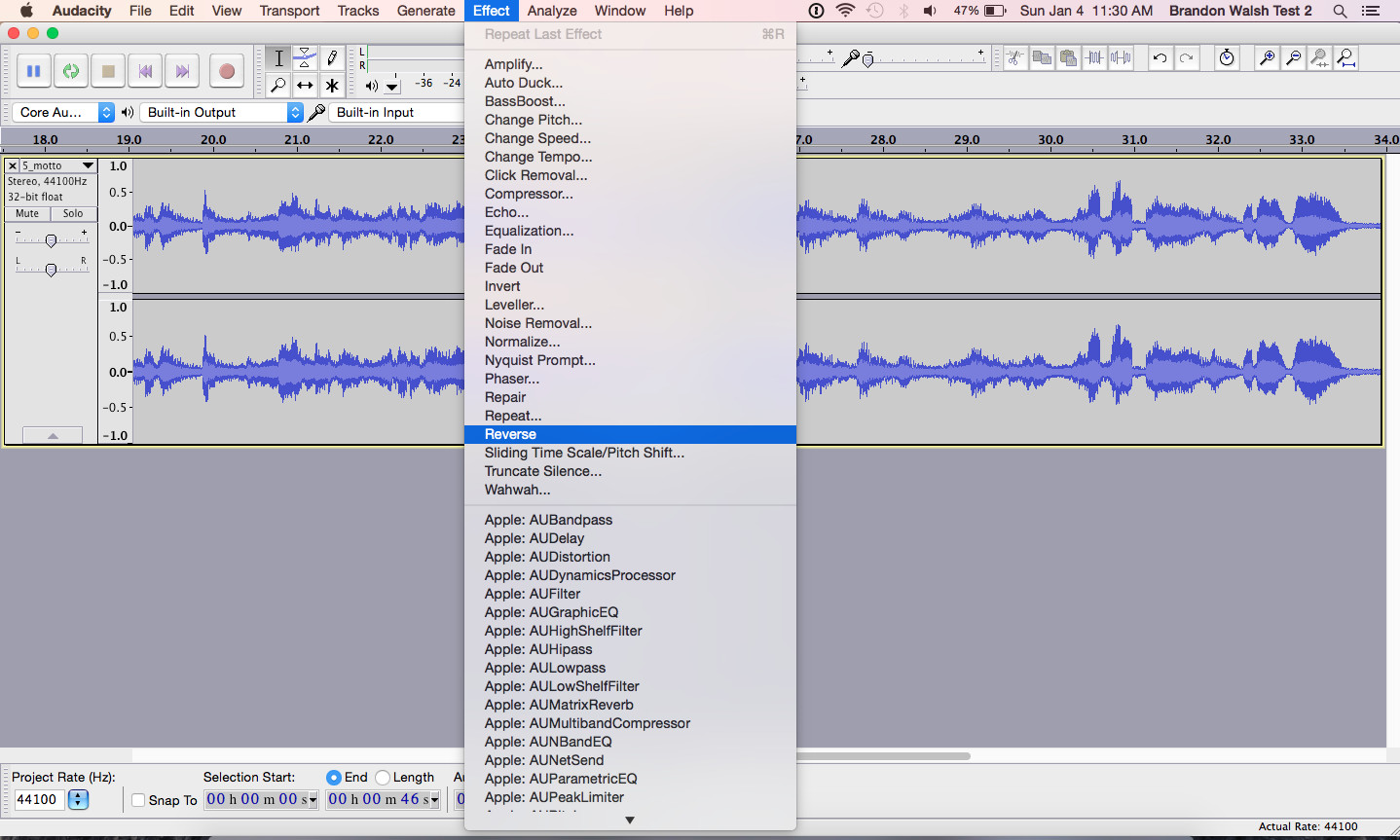The width and height of the screenshot is (1400, 840).
Task: Close the 5_motto track with X
Action: tap(13, 165)
